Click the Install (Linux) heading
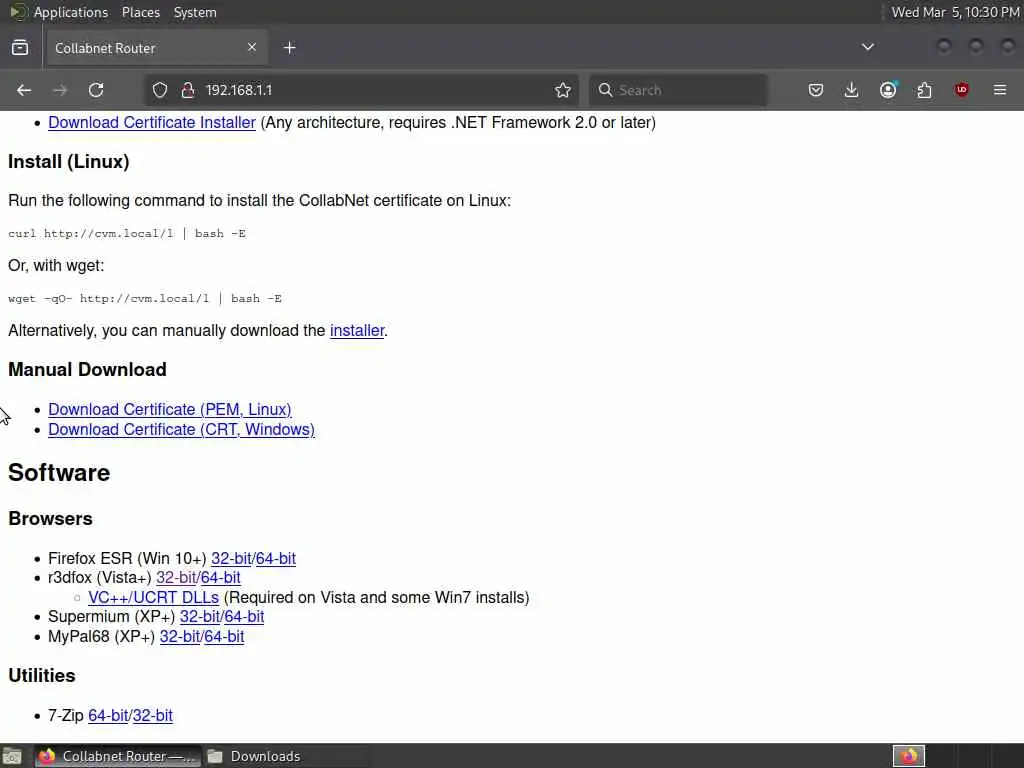 coord(69,161)
